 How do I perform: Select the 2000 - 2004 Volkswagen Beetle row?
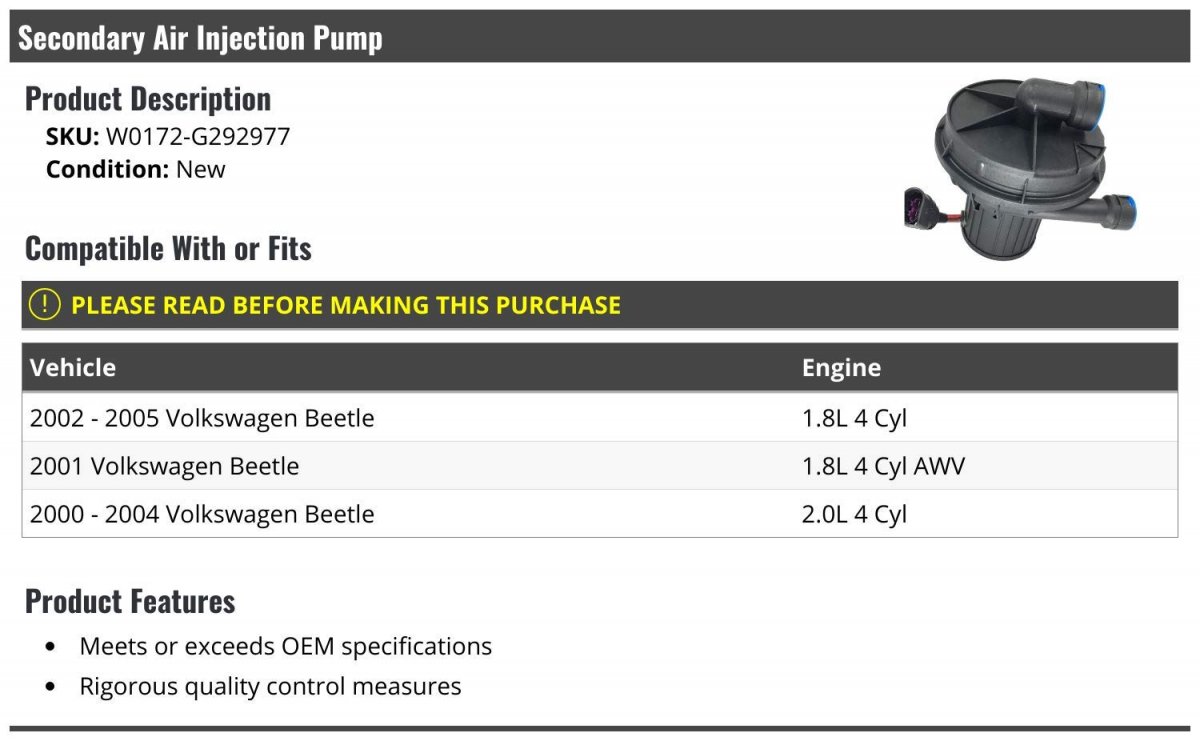600,514
